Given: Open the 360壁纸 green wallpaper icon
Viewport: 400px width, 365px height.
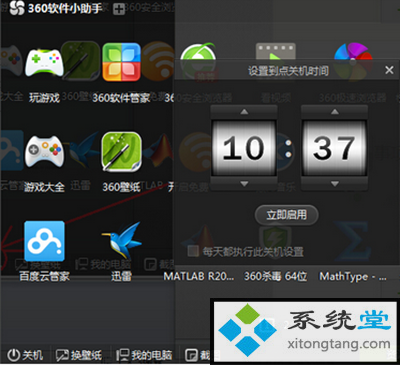Looking at the screenshot, I should (x=121, y=151).
